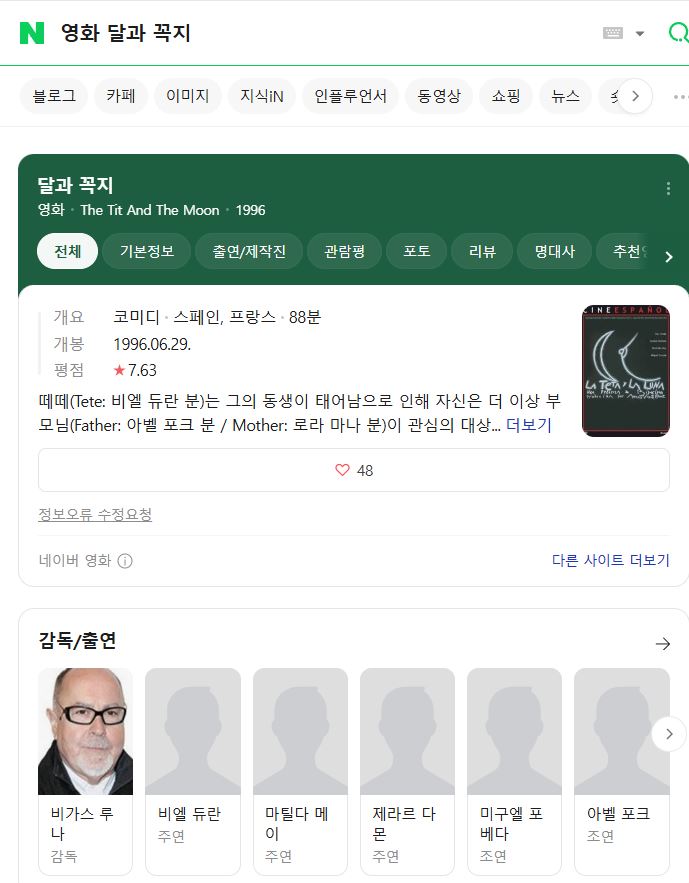The height and width of the screenshot is (883, 689).
Task: Click the info icon next to 네이버 영화
Action: click(x=125, y=561)
